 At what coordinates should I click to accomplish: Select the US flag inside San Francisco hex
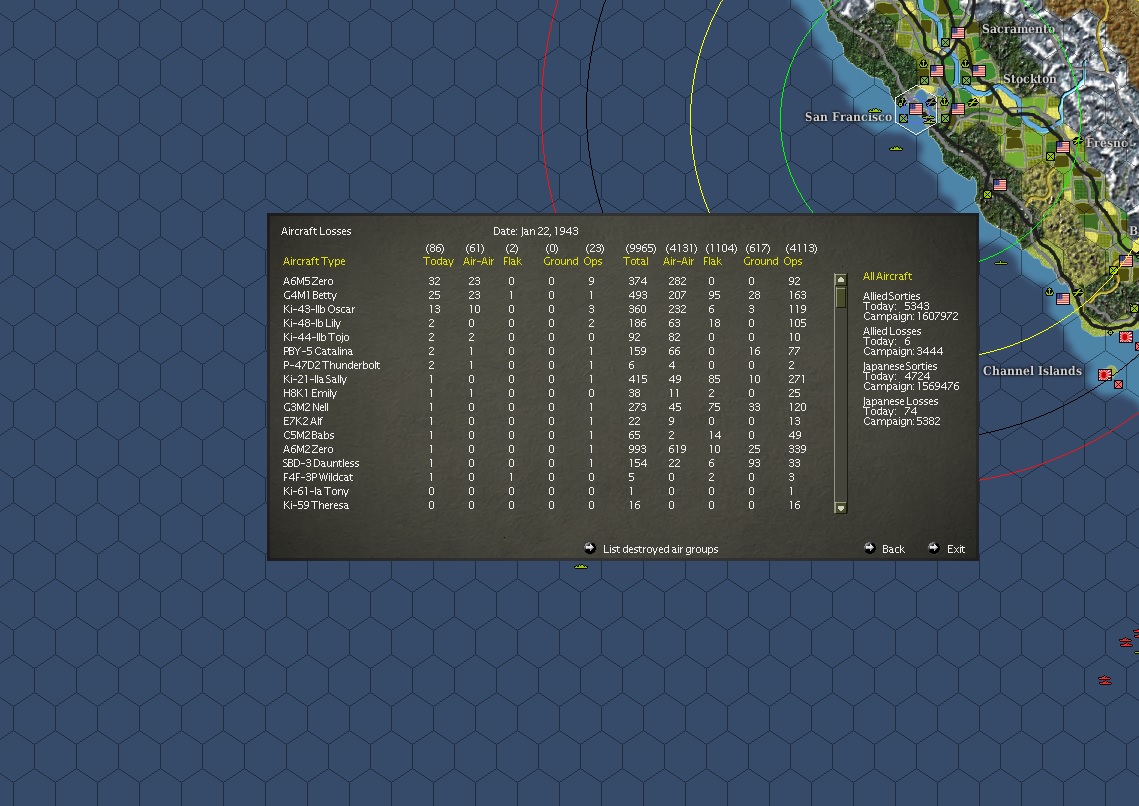(x=916, y=109)
